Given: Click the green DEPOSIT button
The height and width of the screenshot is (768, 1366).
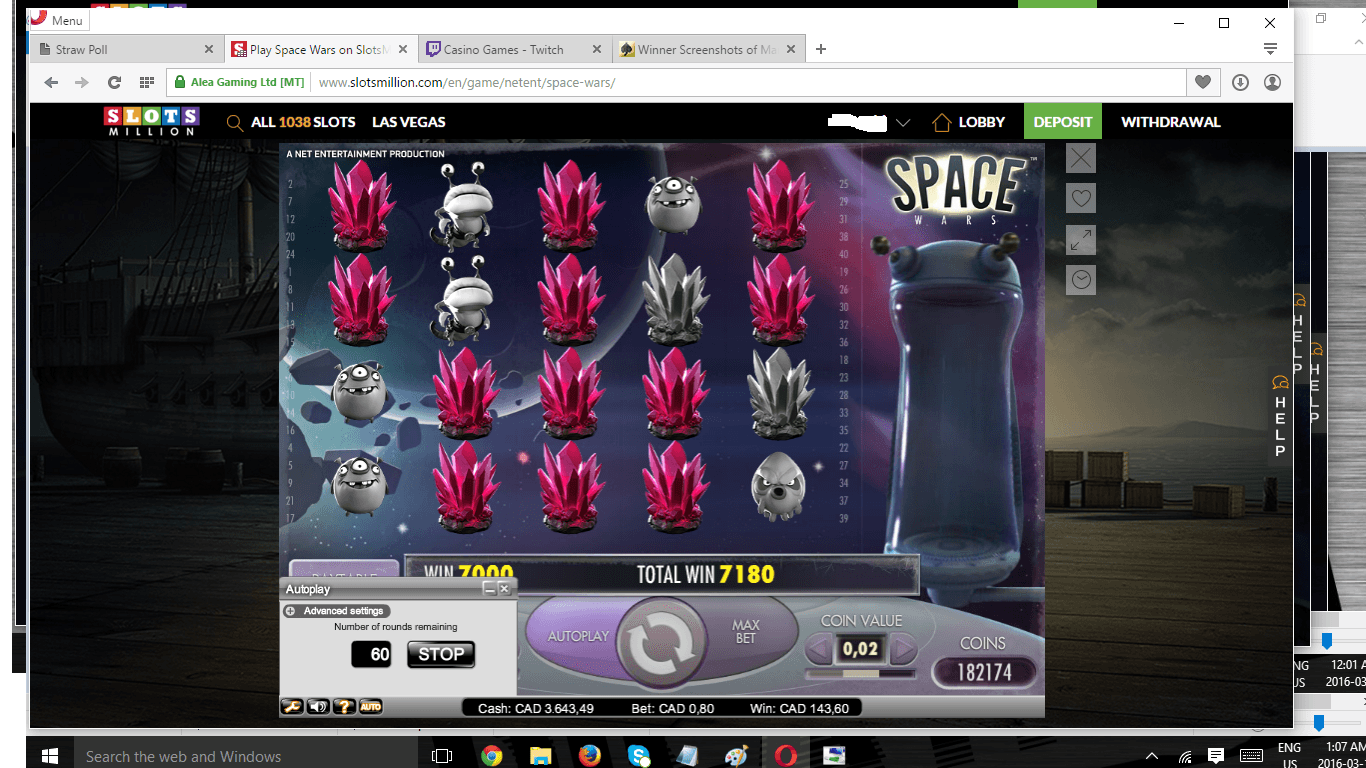Looking at the screenshot, I should (1063, 122).
